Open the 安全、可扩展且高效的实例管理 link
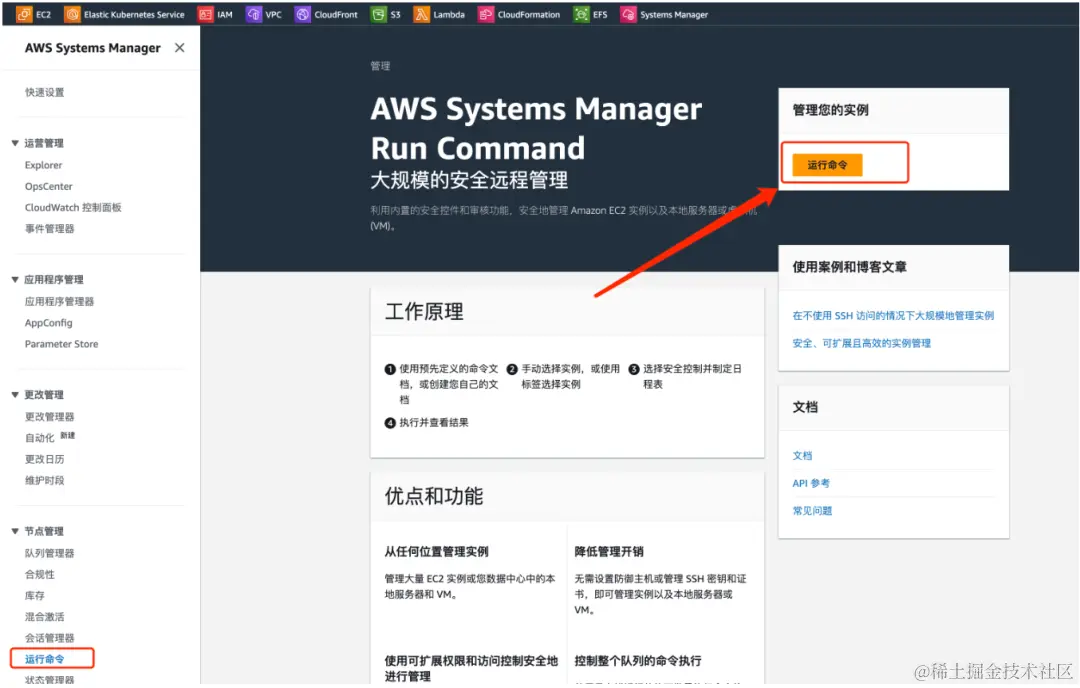1080x688 pixels. tap(861, 343)
